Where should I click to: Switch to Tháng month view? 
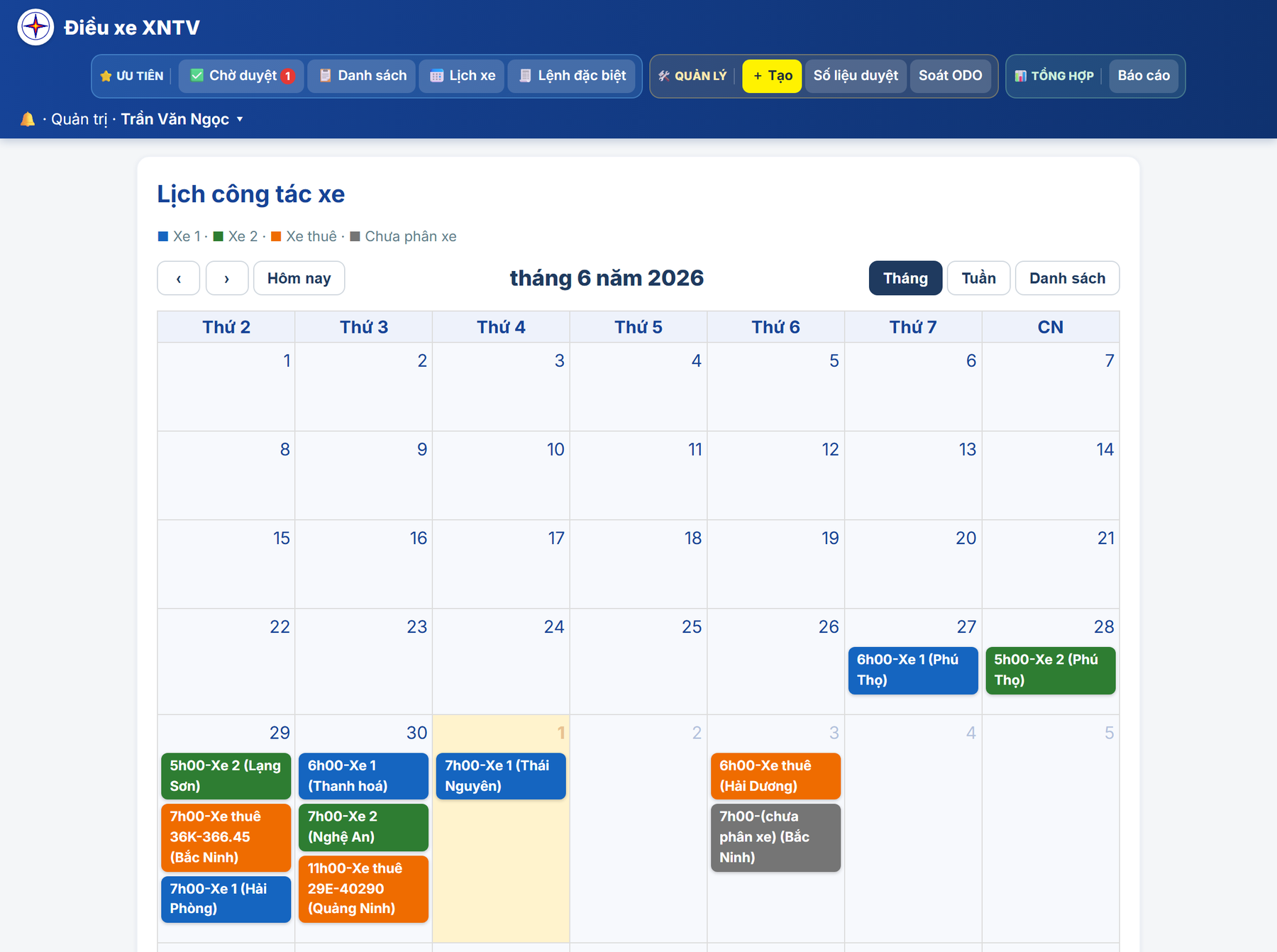(905, 278)
